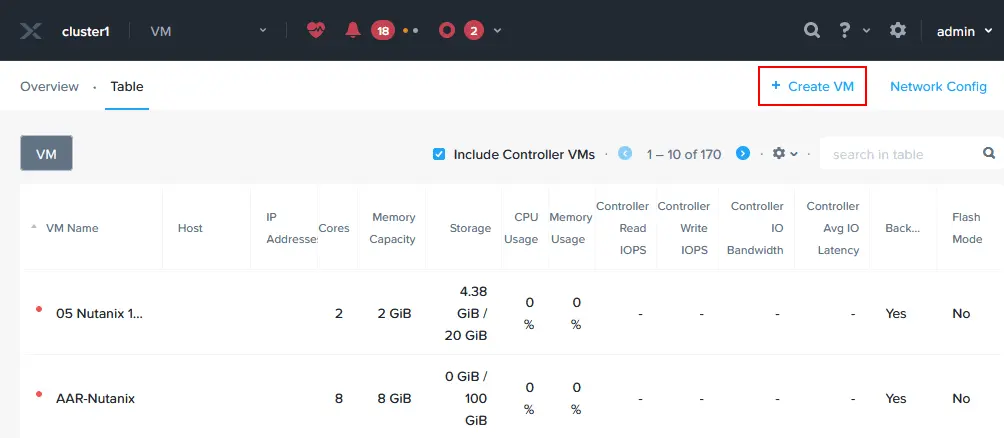This screenshot has height=438, width=1004.
Task: Expand the VM view dropdown arrow
Action: tap(263, 31)
